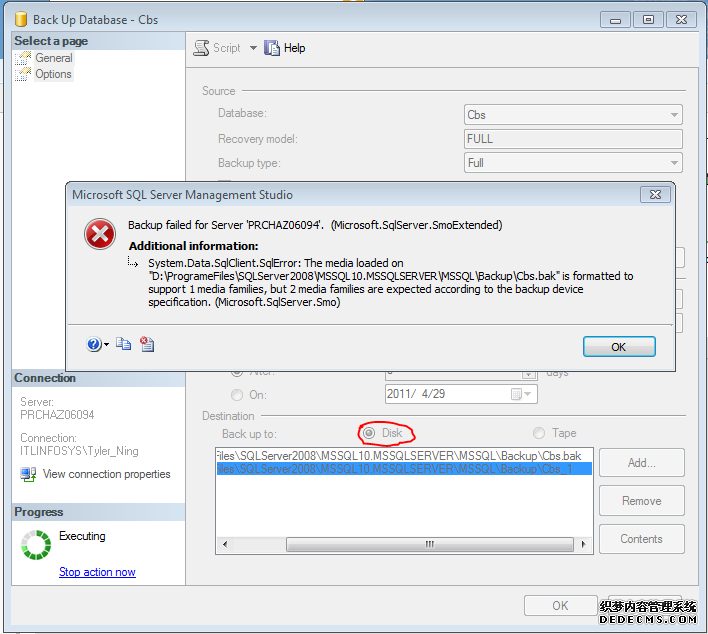Click the Remove destination button
This screenshot has height=634, width=708.
point(641,501)
